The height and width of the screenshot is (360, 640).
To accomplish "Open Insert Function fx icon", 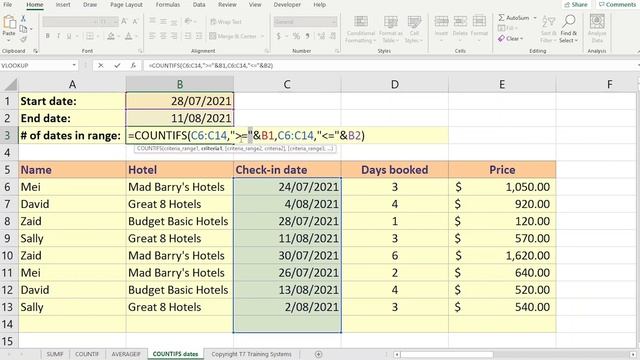I will coord(133,65).
